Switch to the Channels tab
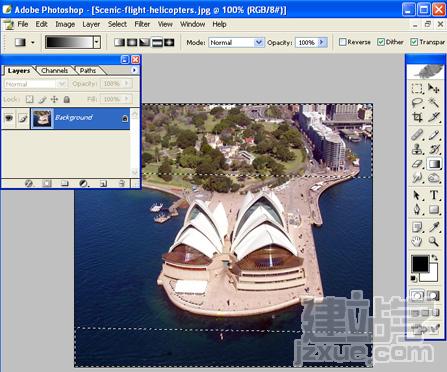Image resolution: width=447 pixels, height=372 pixels. (54, 70)
